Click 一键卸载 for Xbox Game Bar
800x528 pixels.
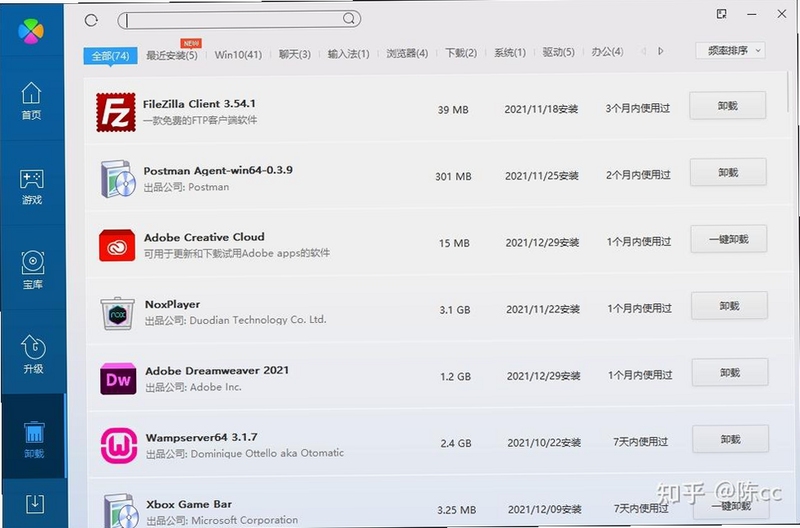731,506
